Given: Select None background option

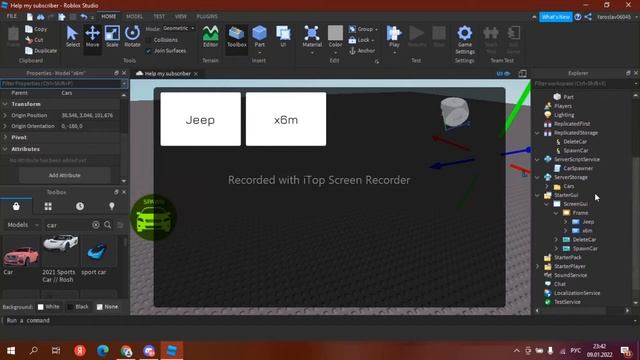Looking at the screenshot, I should point(107,307).
